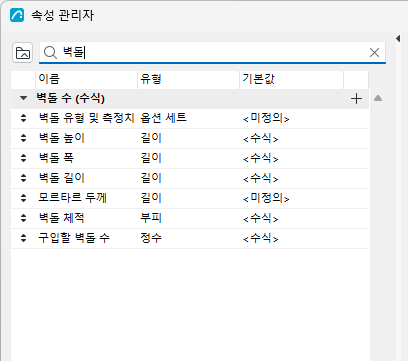Click the 옵션 세트 type cell
This screenshot has width=408, height=361.
coord(163,118)
